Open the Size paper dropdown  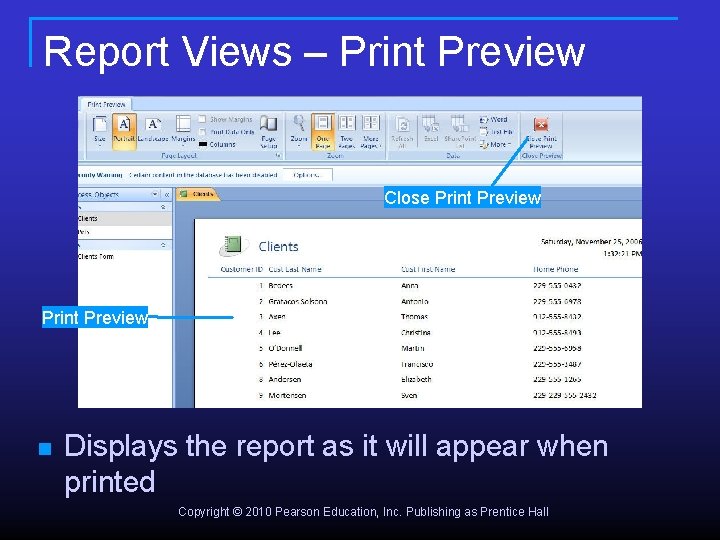pyautogui.click(x=100, y=131)
